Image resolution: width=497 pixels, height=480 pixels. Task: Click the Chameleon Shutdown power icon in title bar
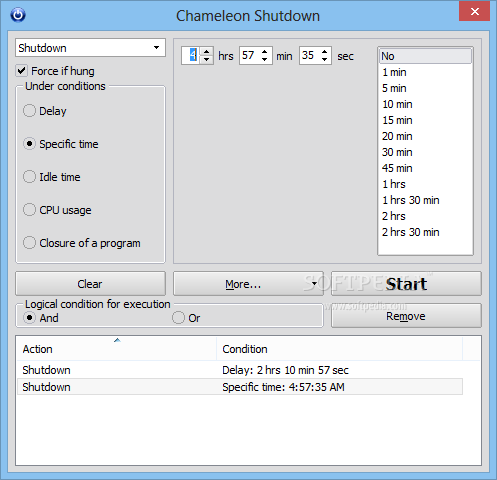18,15
